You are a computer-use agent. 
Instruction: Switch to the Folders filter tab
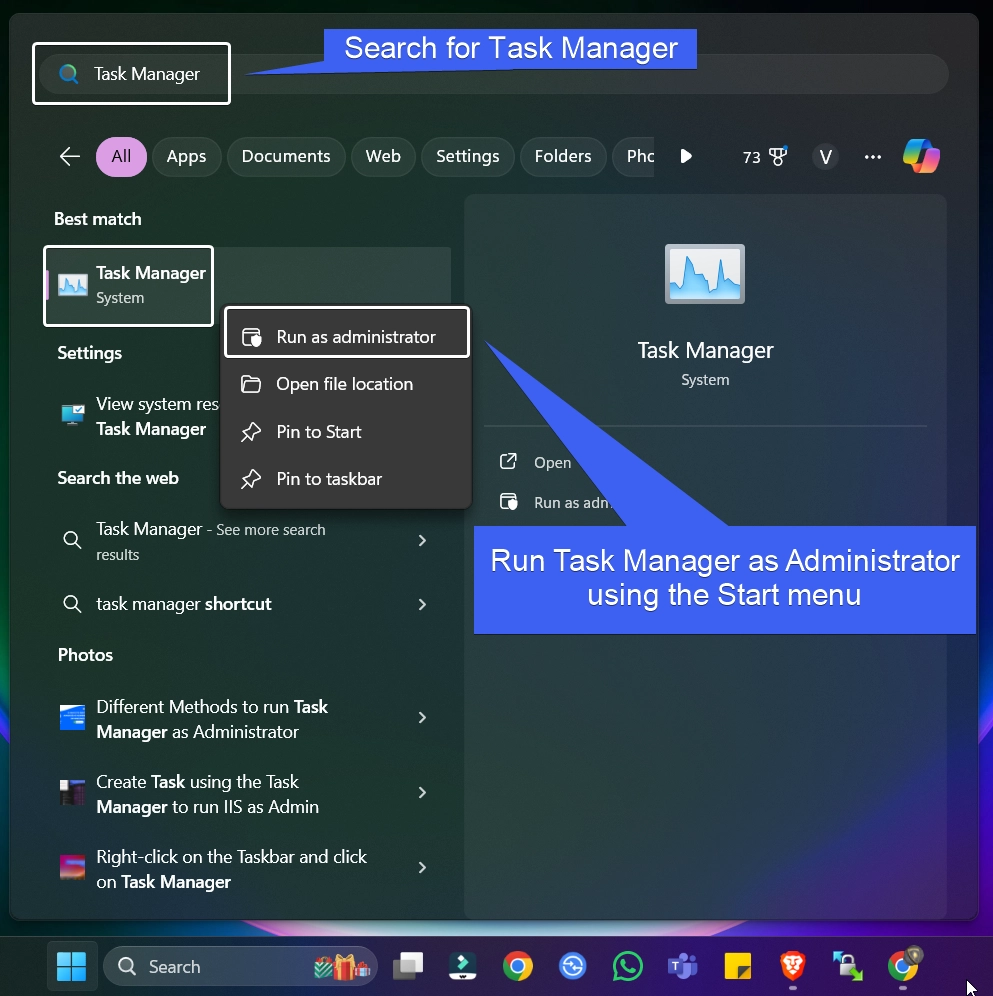tap(563, 156)
